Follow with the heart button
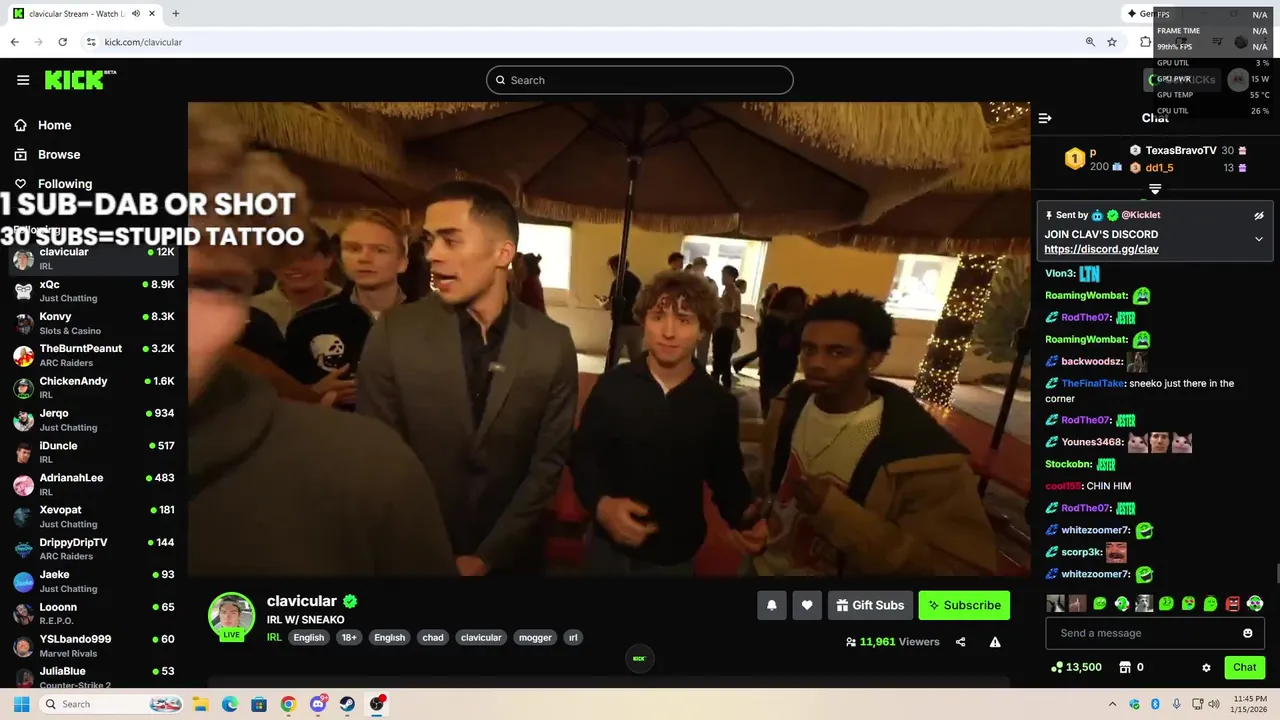Screen dimensions: 1280x720 (807, 605)
